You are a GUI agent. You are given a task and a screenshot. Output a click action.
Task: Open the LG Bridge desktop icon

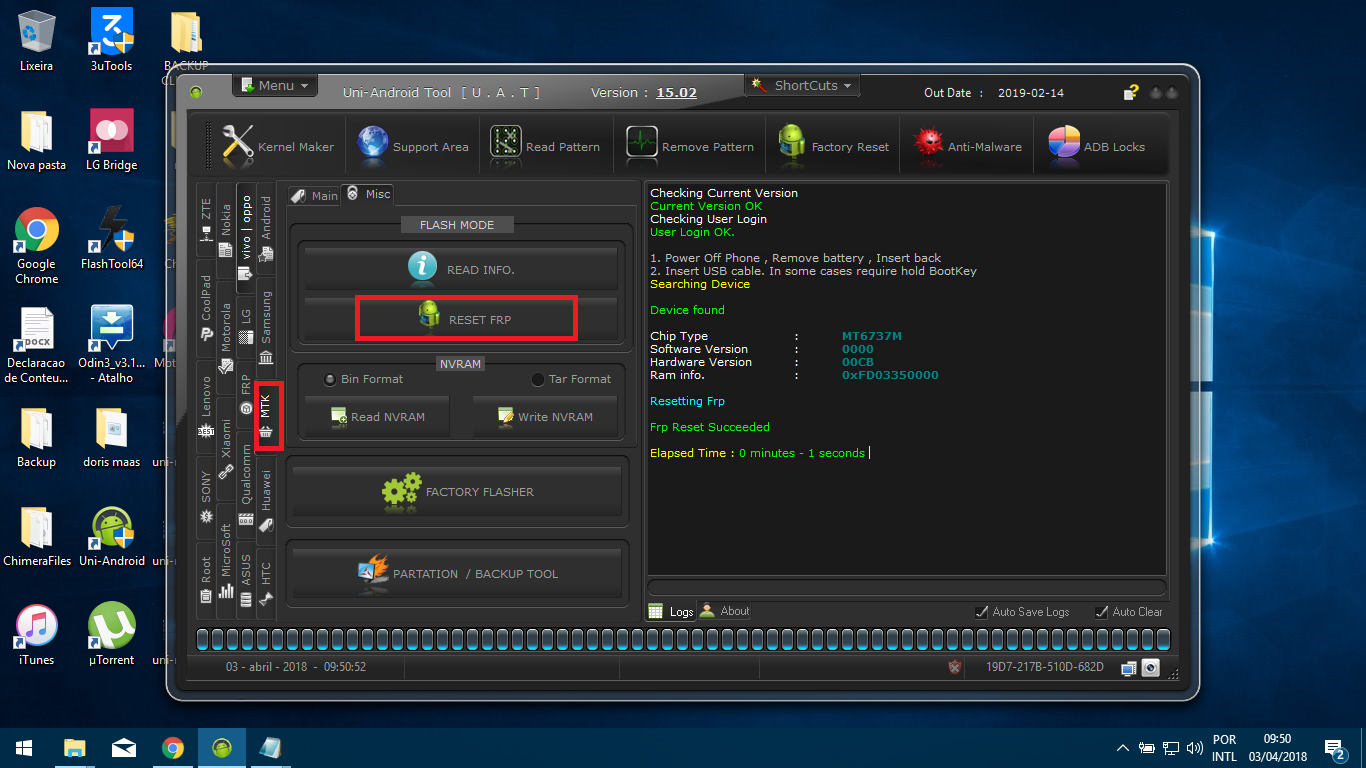[x=112, y=139]
